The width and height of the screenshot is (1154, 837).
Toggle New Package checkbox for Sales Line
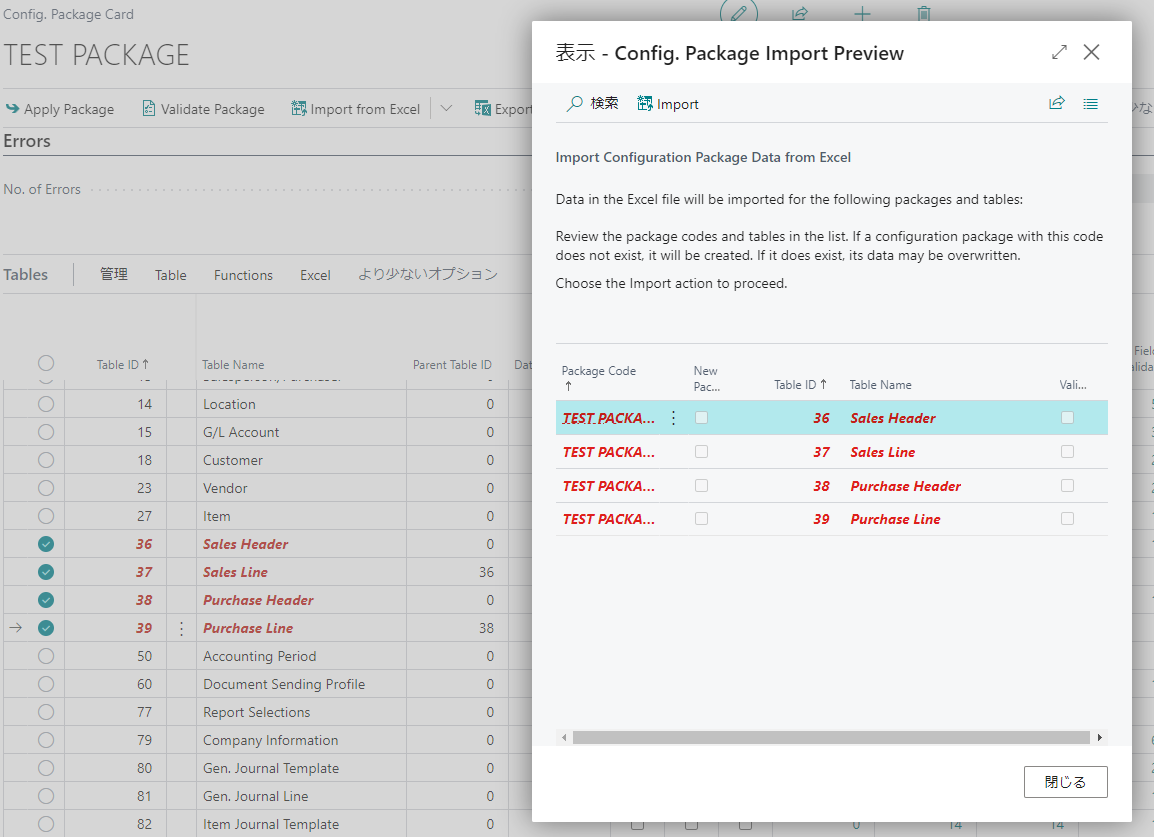coord(701,452)
